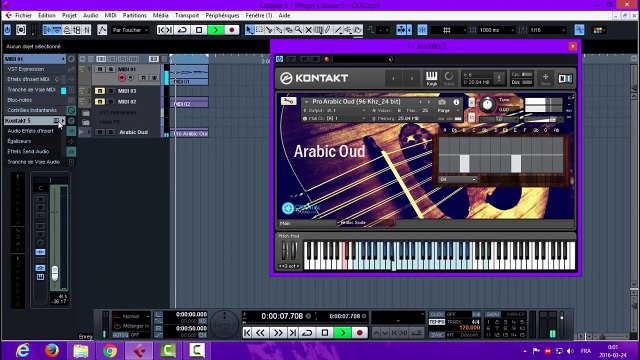Click transport bar green Play button
The image size is (640, 360).
[343, 333]
